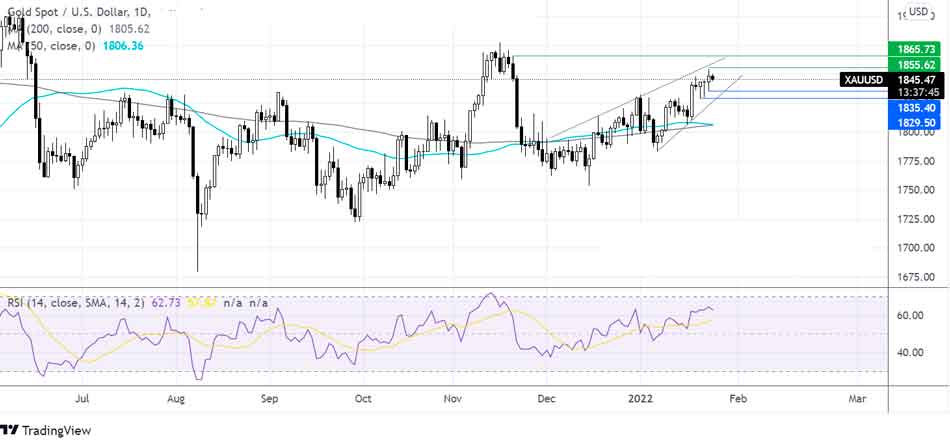Click the RSI 60.00 scale value
The width and height of the screenshot is (950, 447).
(909, 315)
